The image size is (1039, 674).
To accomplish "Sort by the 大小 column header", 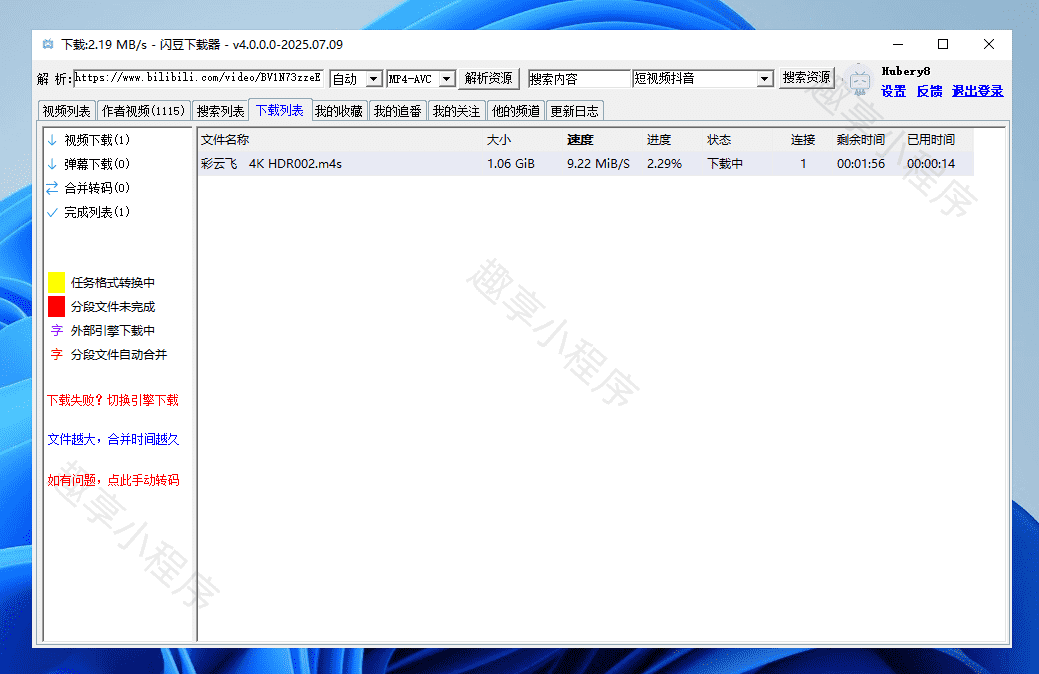I will [499, 140].
